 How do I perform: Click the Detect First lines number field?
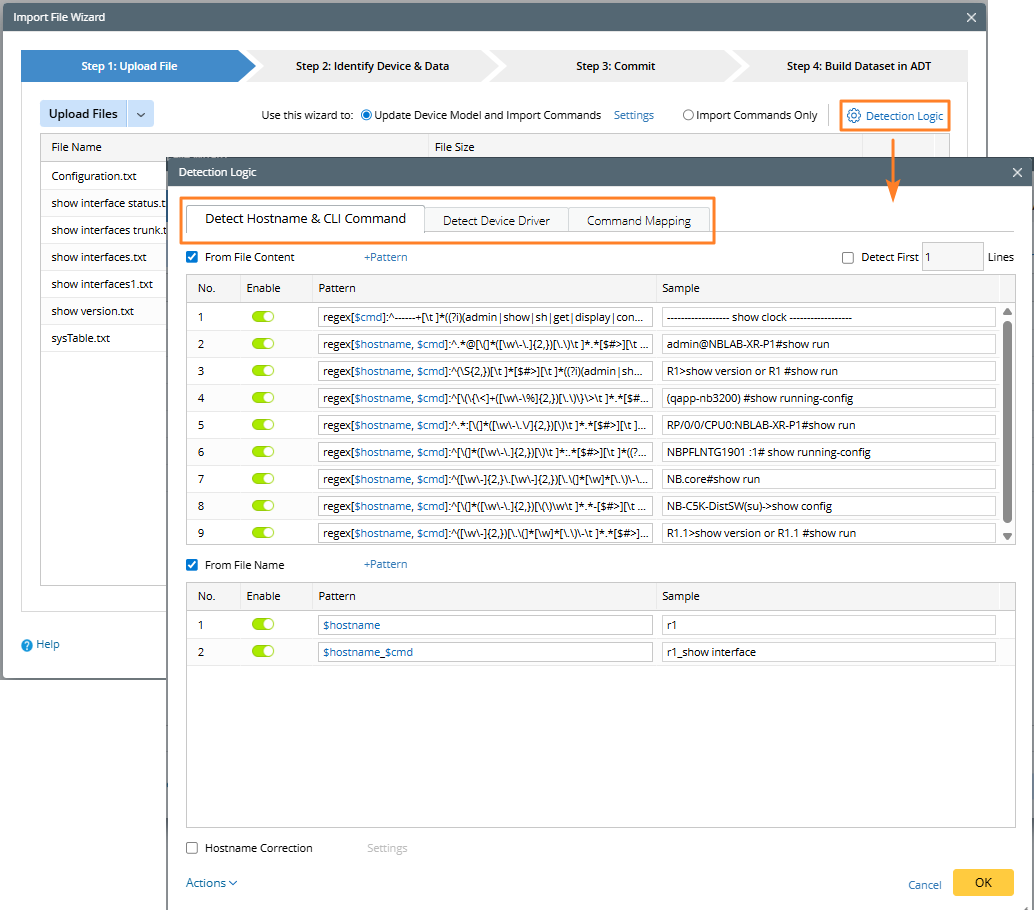click(x=951, y=257)
